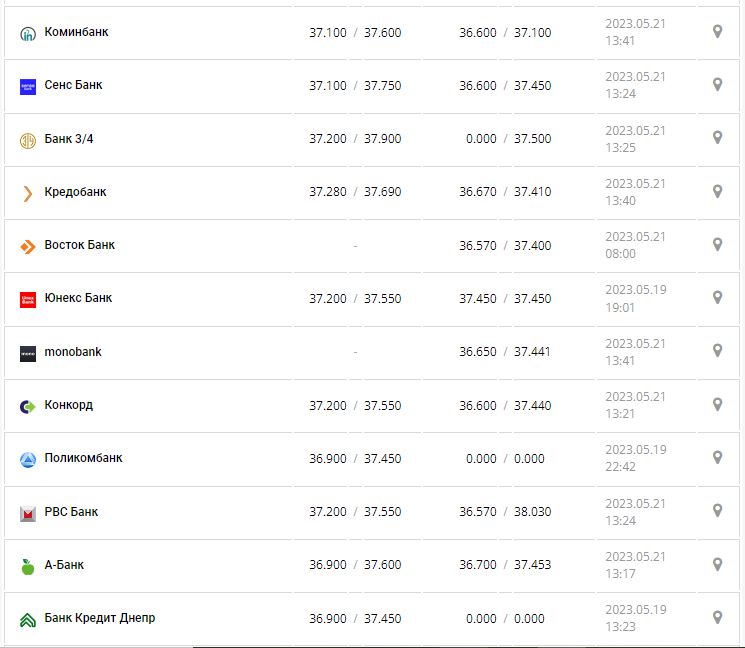Click the А-Банк green apple logo
The image size is (745, 648).
coord(28,566)
